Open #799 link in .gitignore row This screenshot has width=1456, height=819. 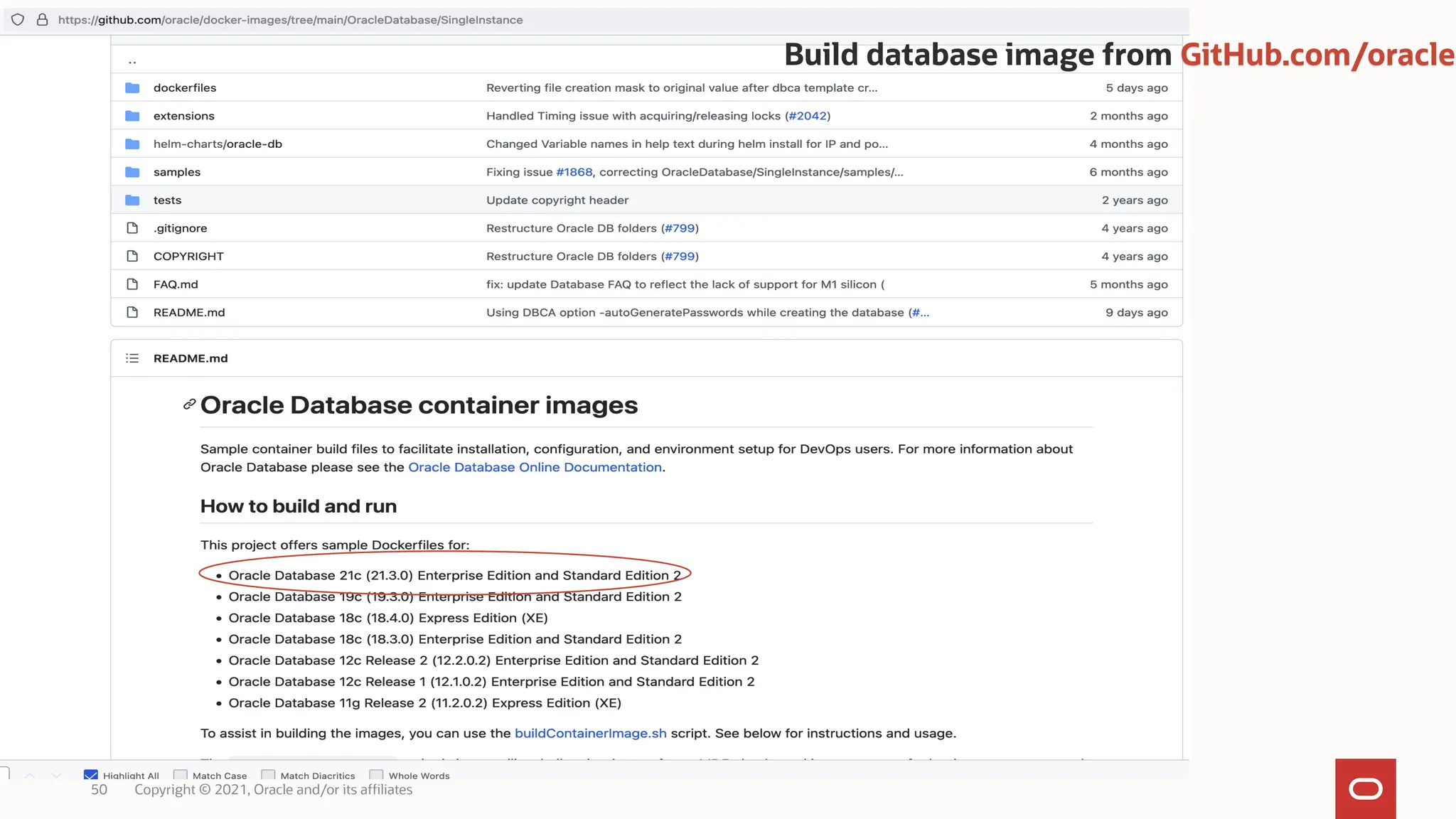point(680,228)
